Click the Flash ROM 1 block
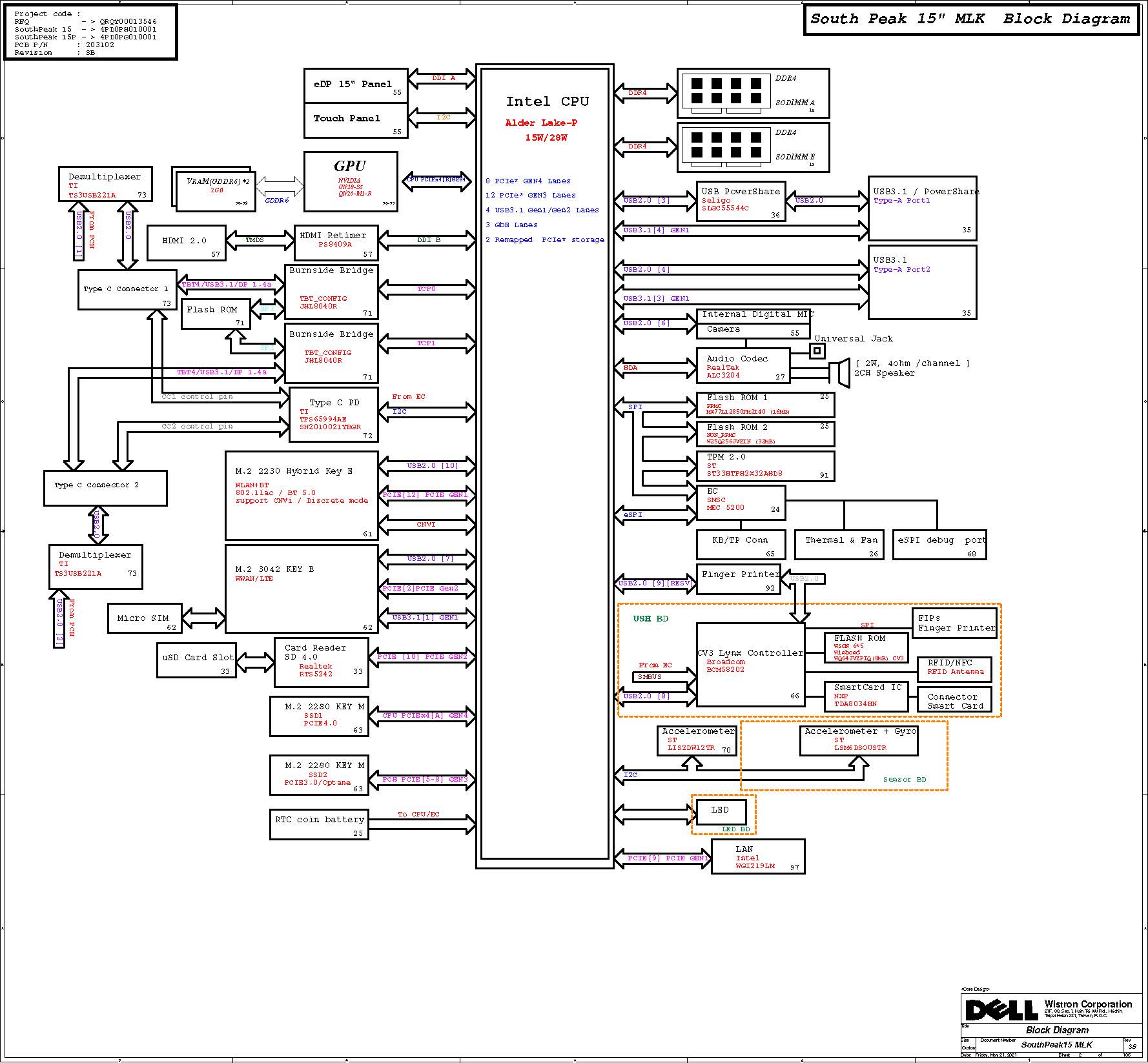Image resolution: width=1148 pixels, height=1063 pixels. [766, 405]
